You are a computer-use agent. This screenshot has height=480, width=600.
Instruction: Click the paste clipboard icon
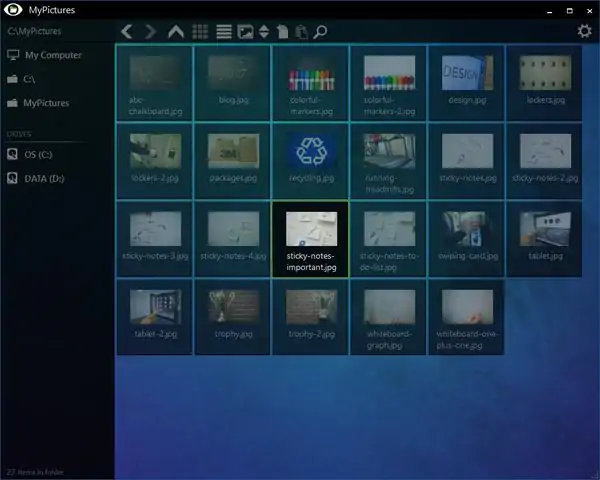302,32
